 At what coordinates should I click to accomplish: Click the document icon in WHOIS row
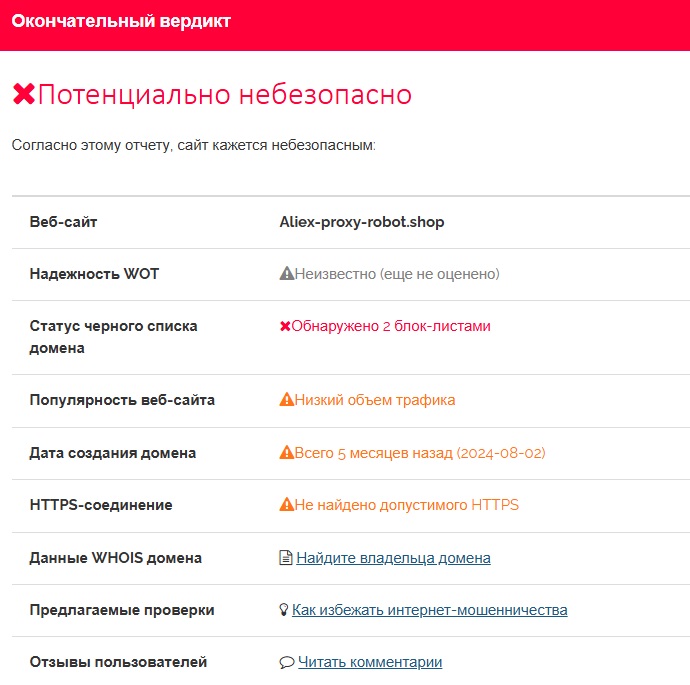pyautogui.click(x=286, y=558)
